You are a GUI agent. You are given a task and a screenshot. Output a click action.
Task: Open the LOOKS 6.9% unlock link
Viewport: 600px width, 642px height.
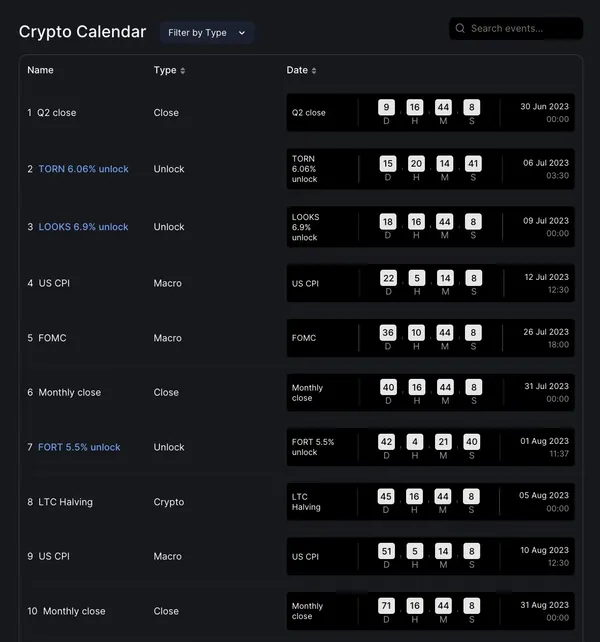[x=84, y=227]
